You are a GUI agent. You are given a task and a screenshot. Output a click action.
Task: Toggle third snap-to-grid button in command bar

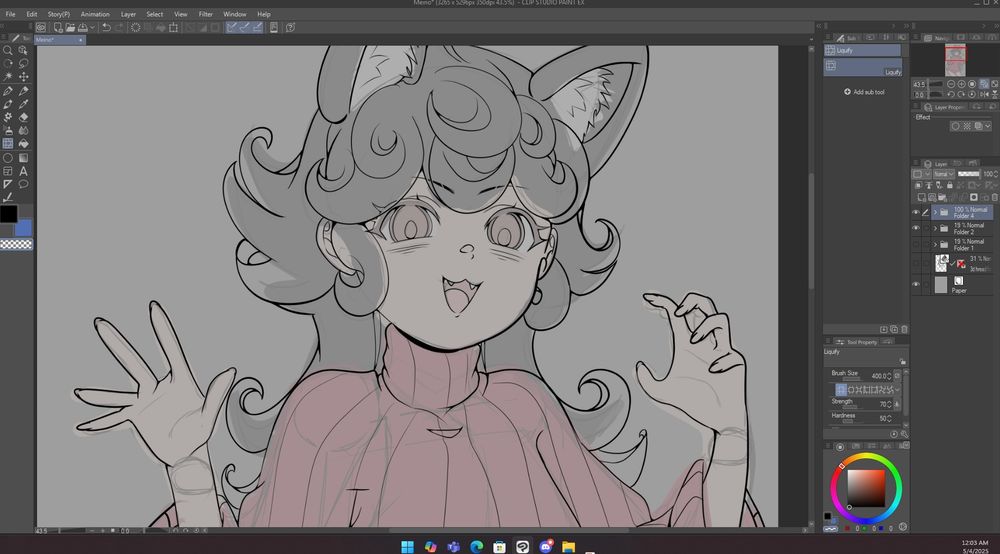coord(257,27)
